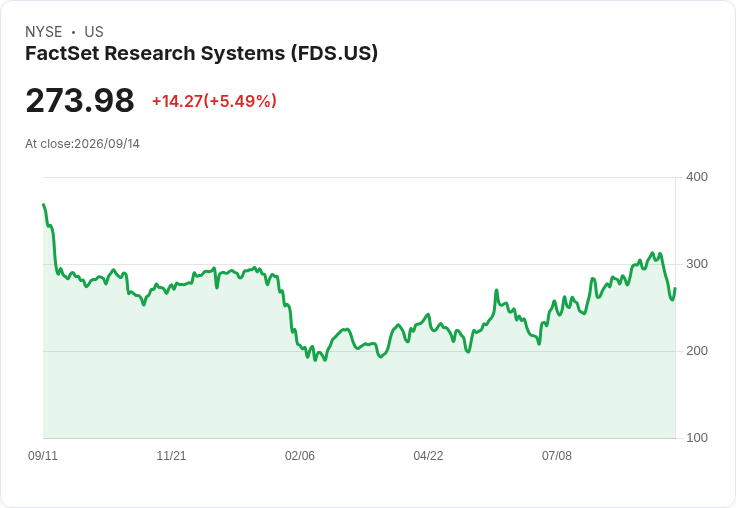The image size is (736, 508).
Task: Click the 273.98 closing price
Action: pos(80,100)
